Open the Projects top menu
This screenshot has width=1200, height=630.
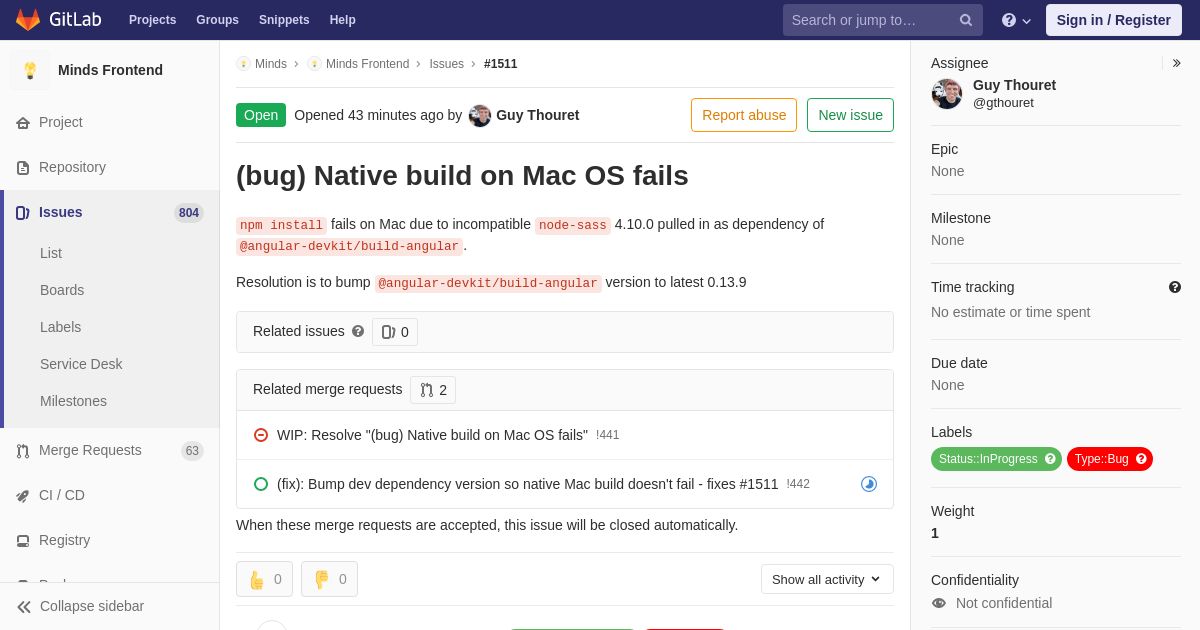pyautogui.click(x=152, y=20)
